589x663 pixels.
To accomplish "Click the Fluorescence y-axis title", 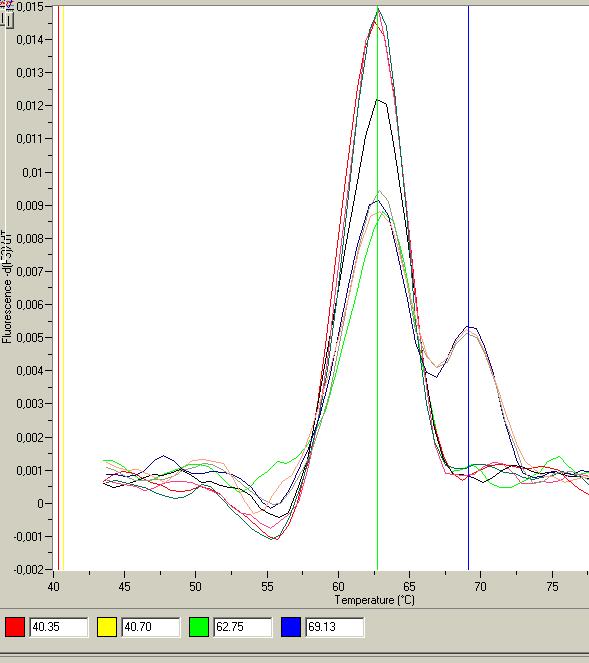I will point(7,287).
